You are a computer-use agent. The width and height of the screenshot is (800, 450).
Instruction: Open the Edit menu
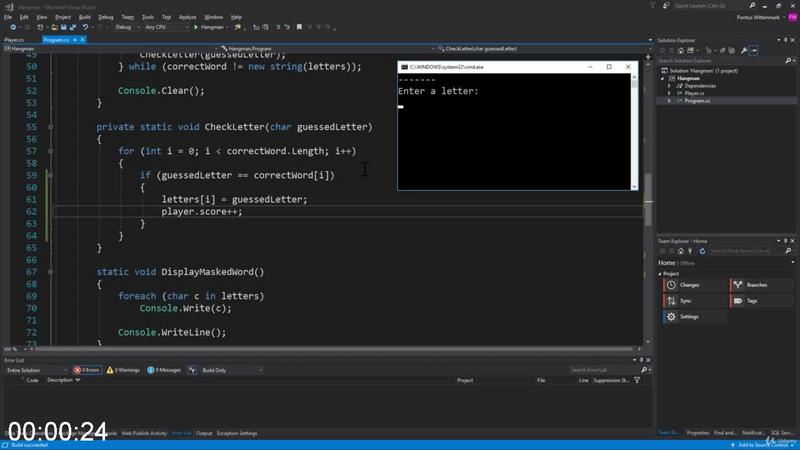[x=24, y=17]
